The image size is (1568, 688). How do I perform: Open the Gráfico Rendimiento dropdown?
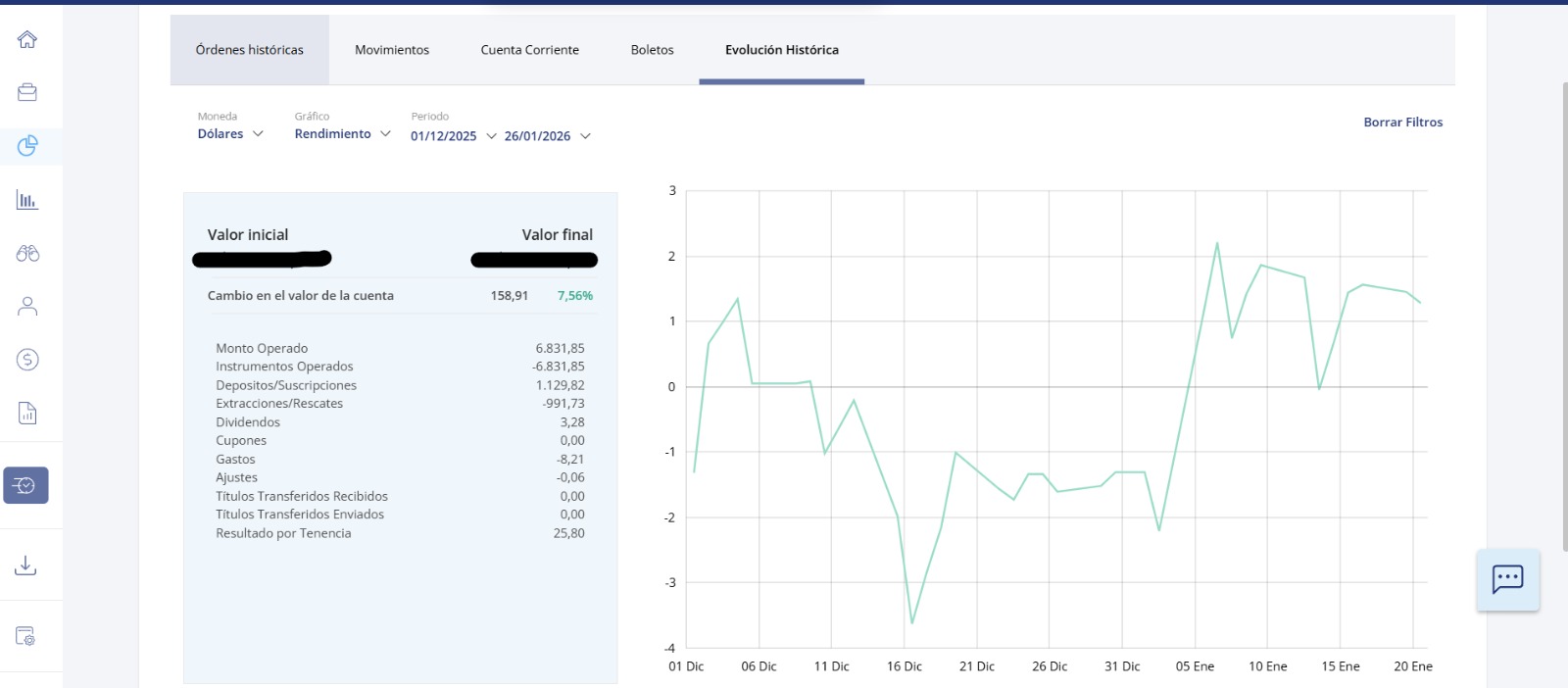[342, 134]
